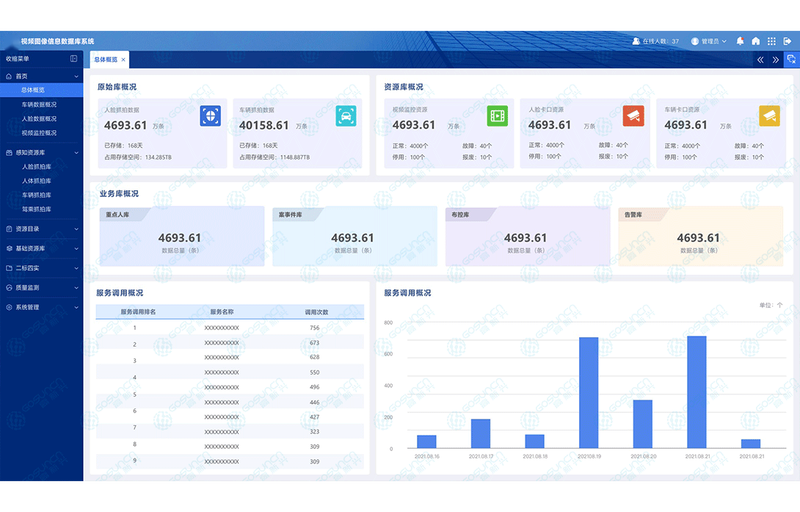Click the 占用存储空间: 134.285TB text
The image size is (800, 512).
pyautogui.click(x=138, y=158)
